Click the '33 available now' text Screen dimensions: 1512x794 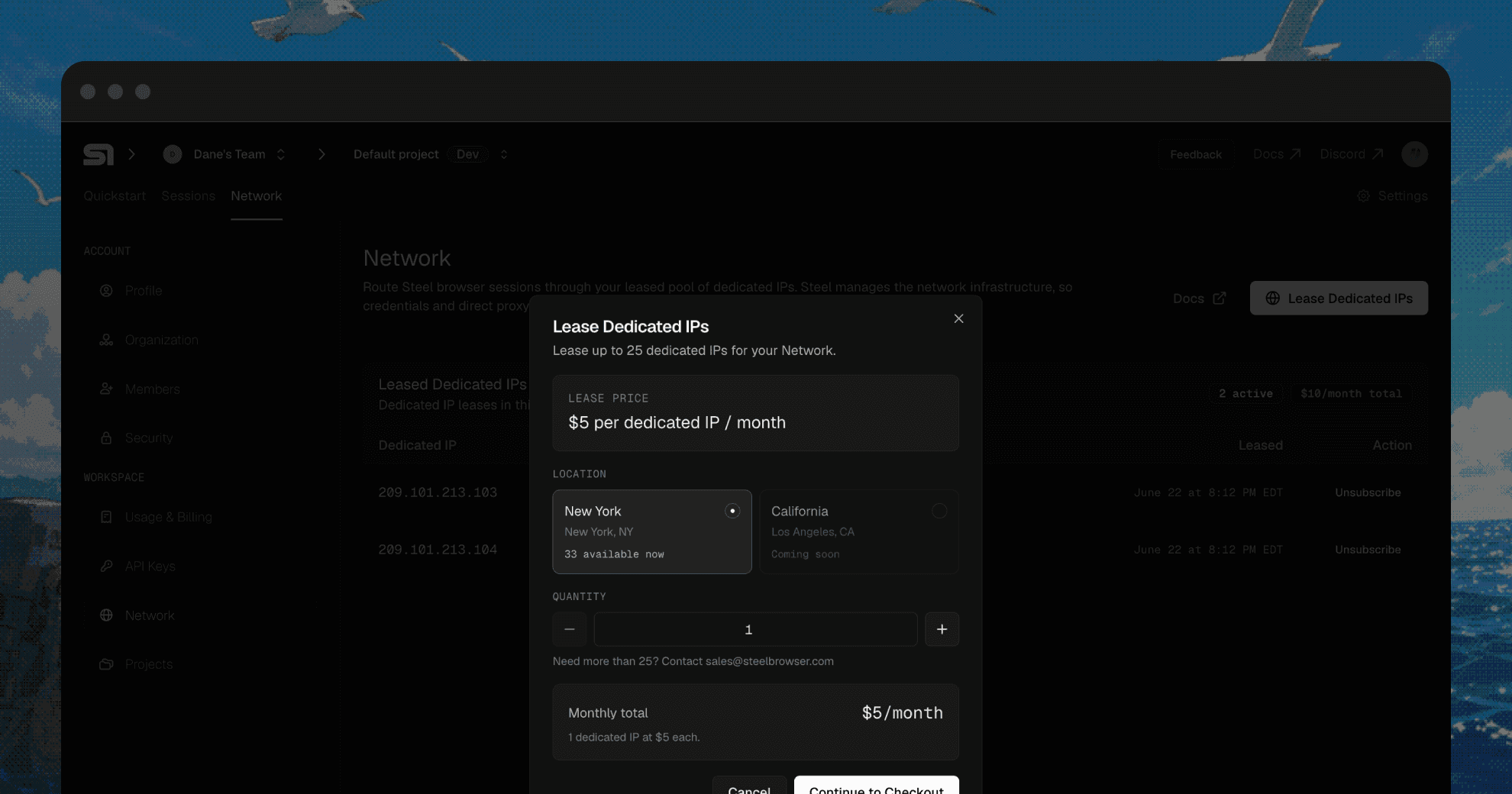click(x=614, y=554)
